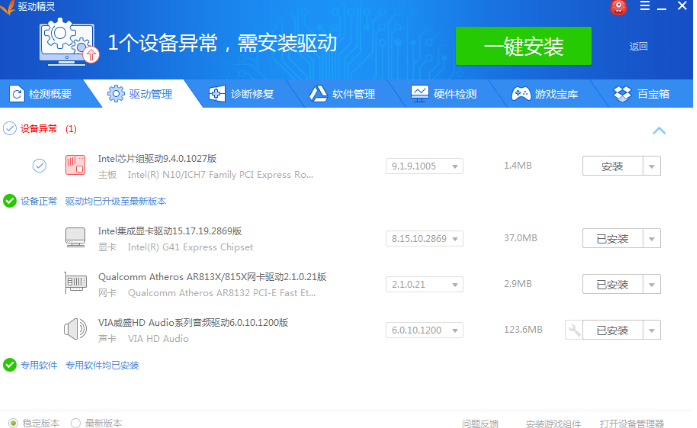Click the 软件管理 triangle icon
This screenshot has height=428, width=697.
318,94
